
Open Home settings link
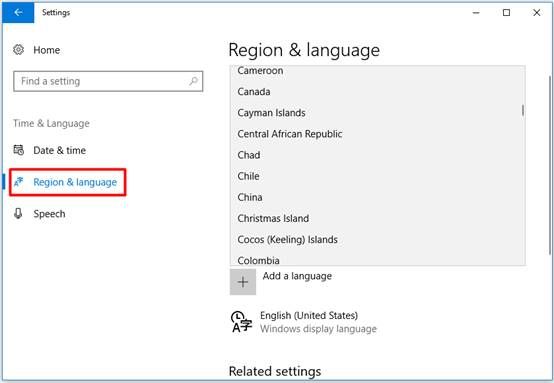point(46,50)
